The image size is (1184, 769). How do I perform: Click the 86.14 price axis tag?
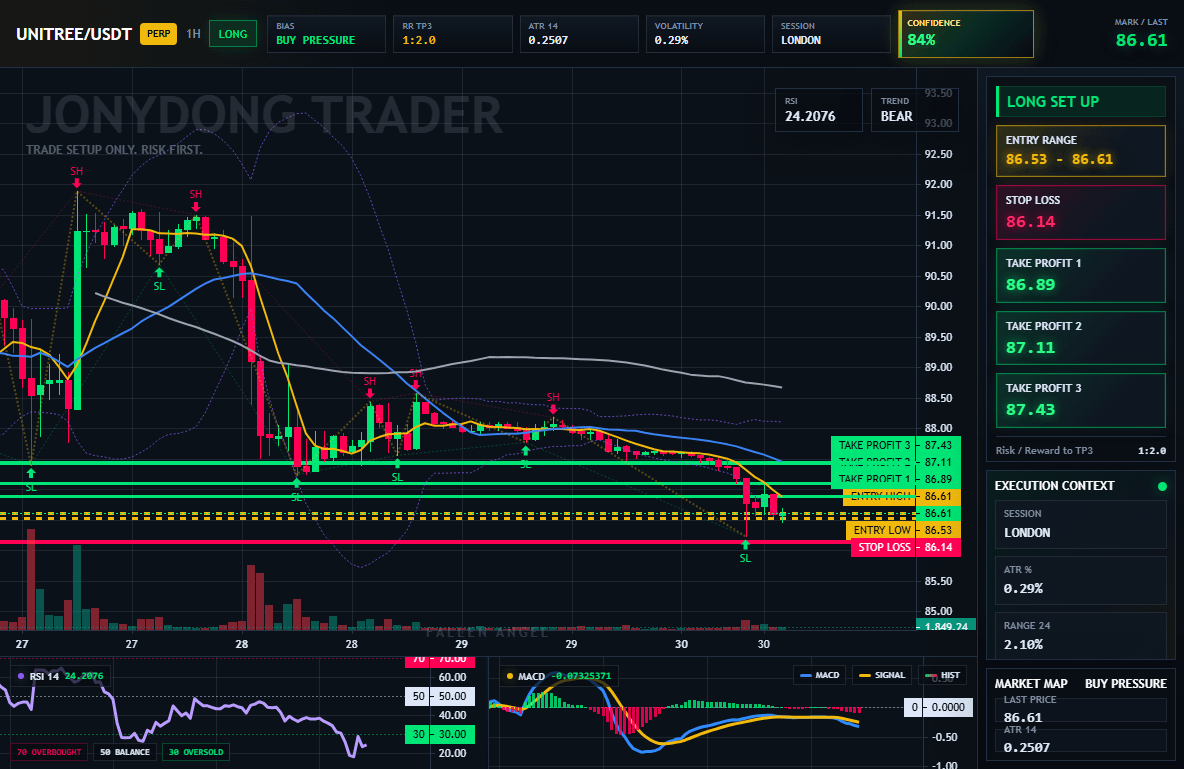tap(939, 547)
